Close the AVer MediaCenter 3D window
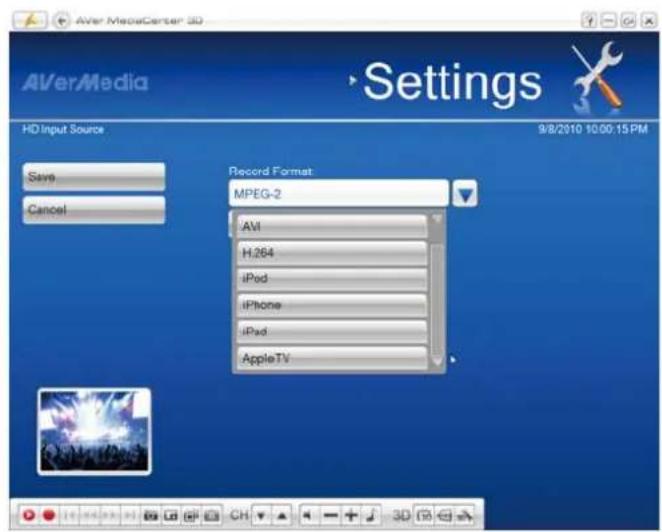The image size is (662, 532). pyautogui.click(x=648, y=20)
